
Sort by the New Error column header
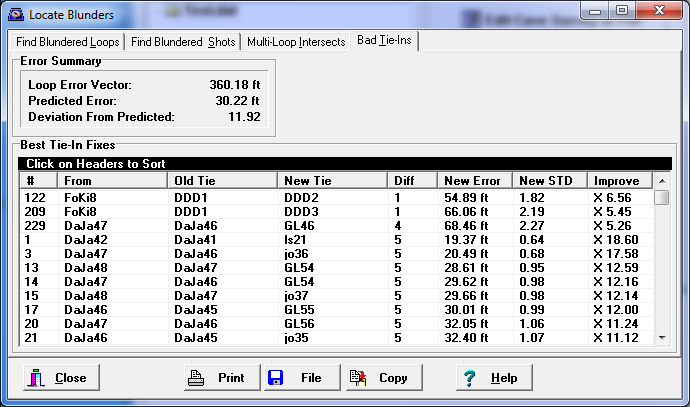coord(474,181)
